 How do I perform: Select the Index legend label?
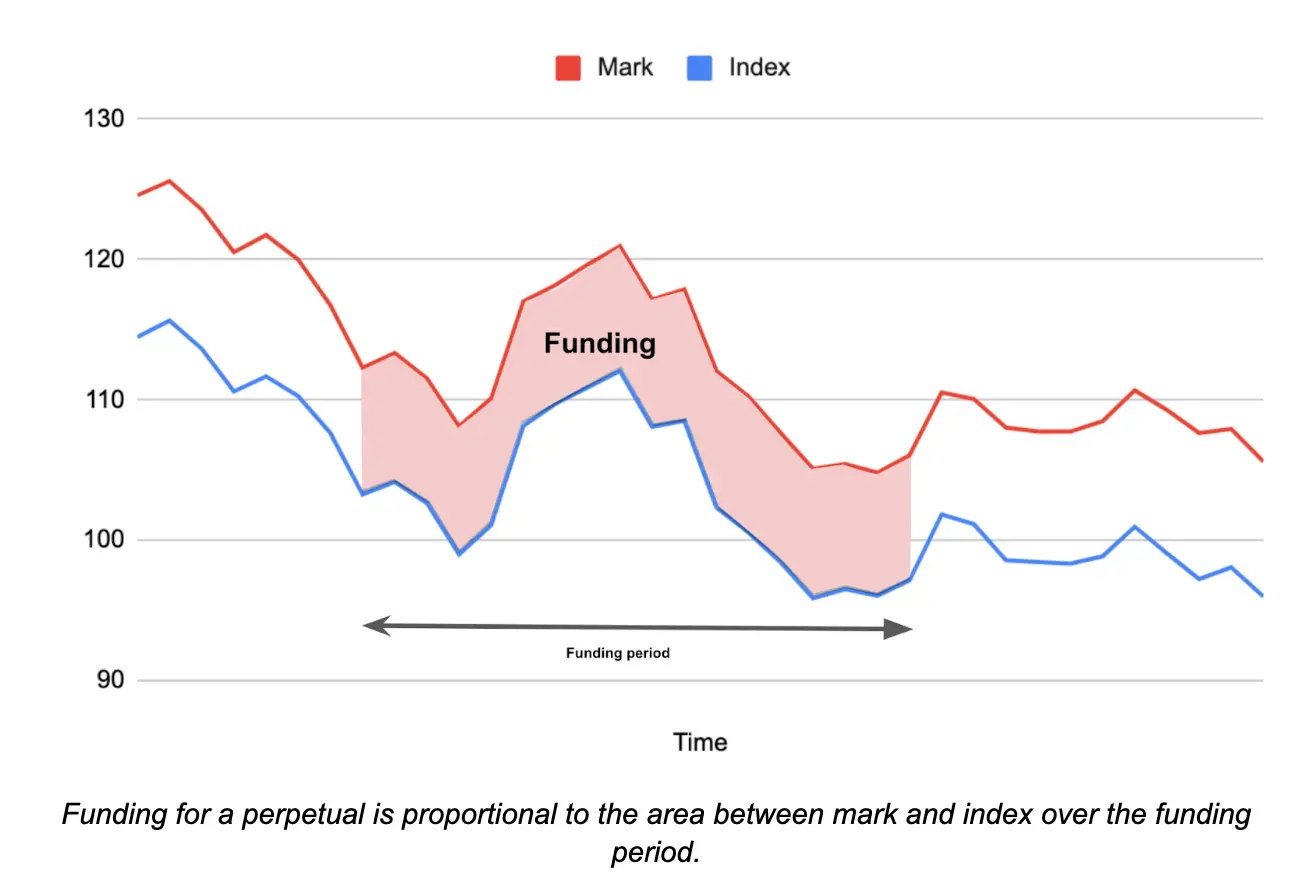(760, 68)
